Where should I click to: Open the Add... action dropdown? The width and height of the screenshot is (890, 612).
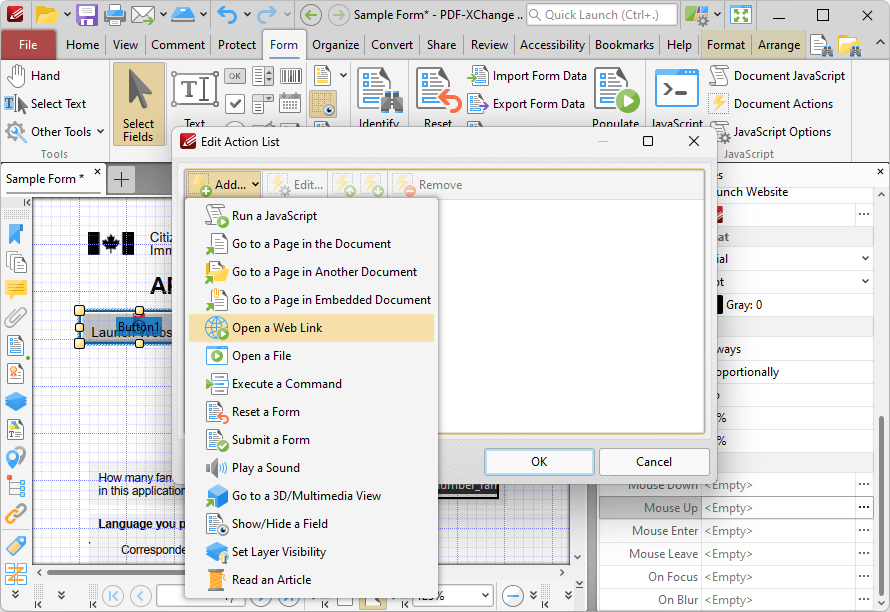(x=223, y=185)
